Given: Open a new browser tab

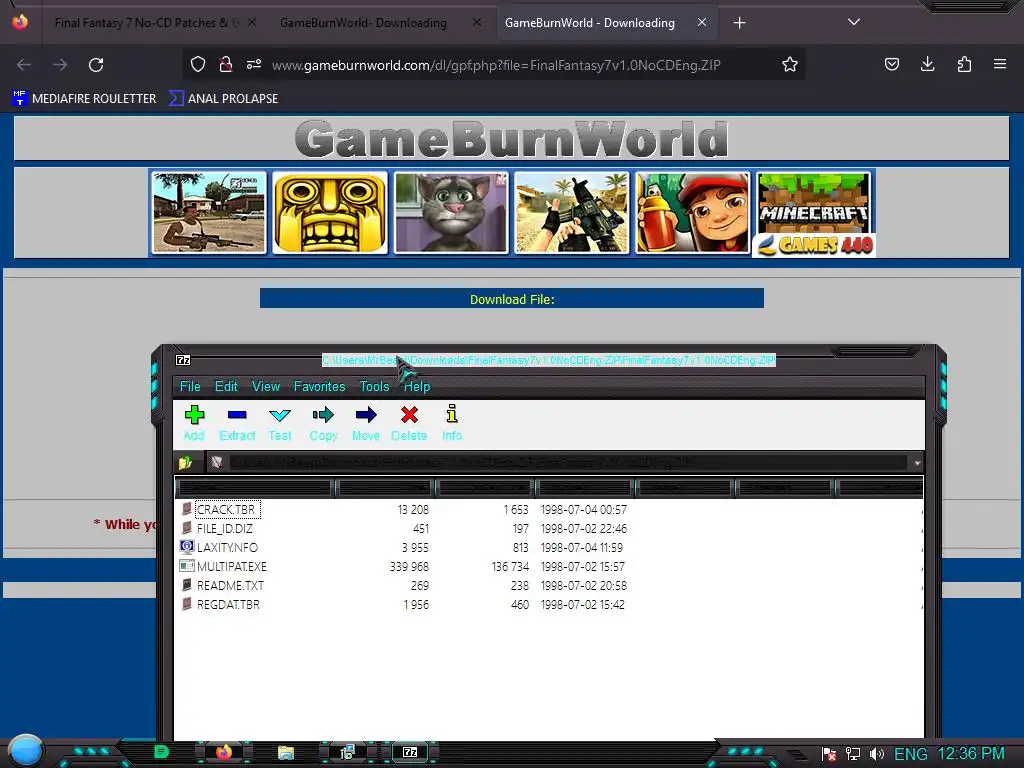Looking at the screenshot, I should (x=739, y=23).
